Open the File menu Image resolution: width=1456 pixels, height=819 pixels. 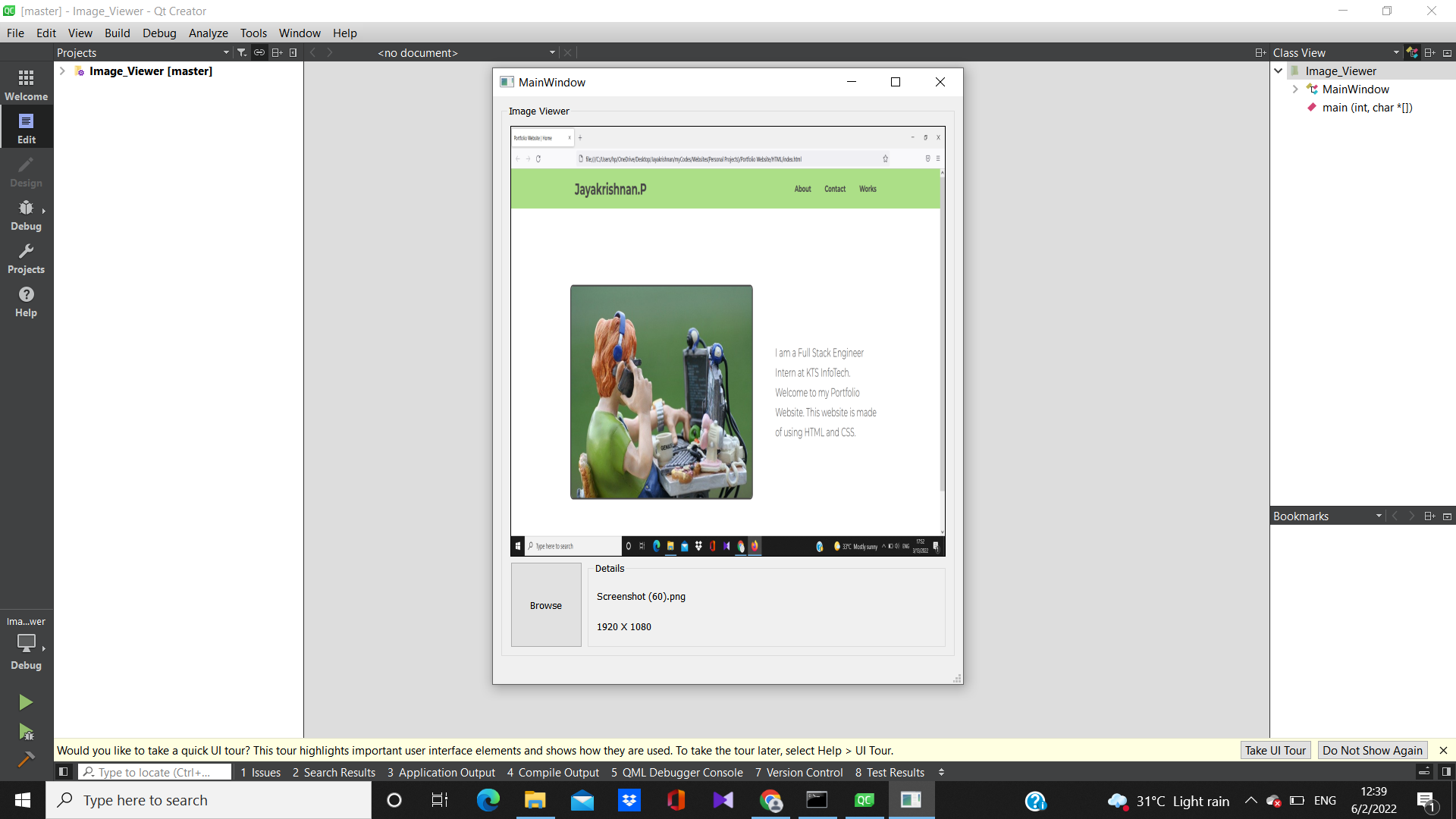click(15, 33)
